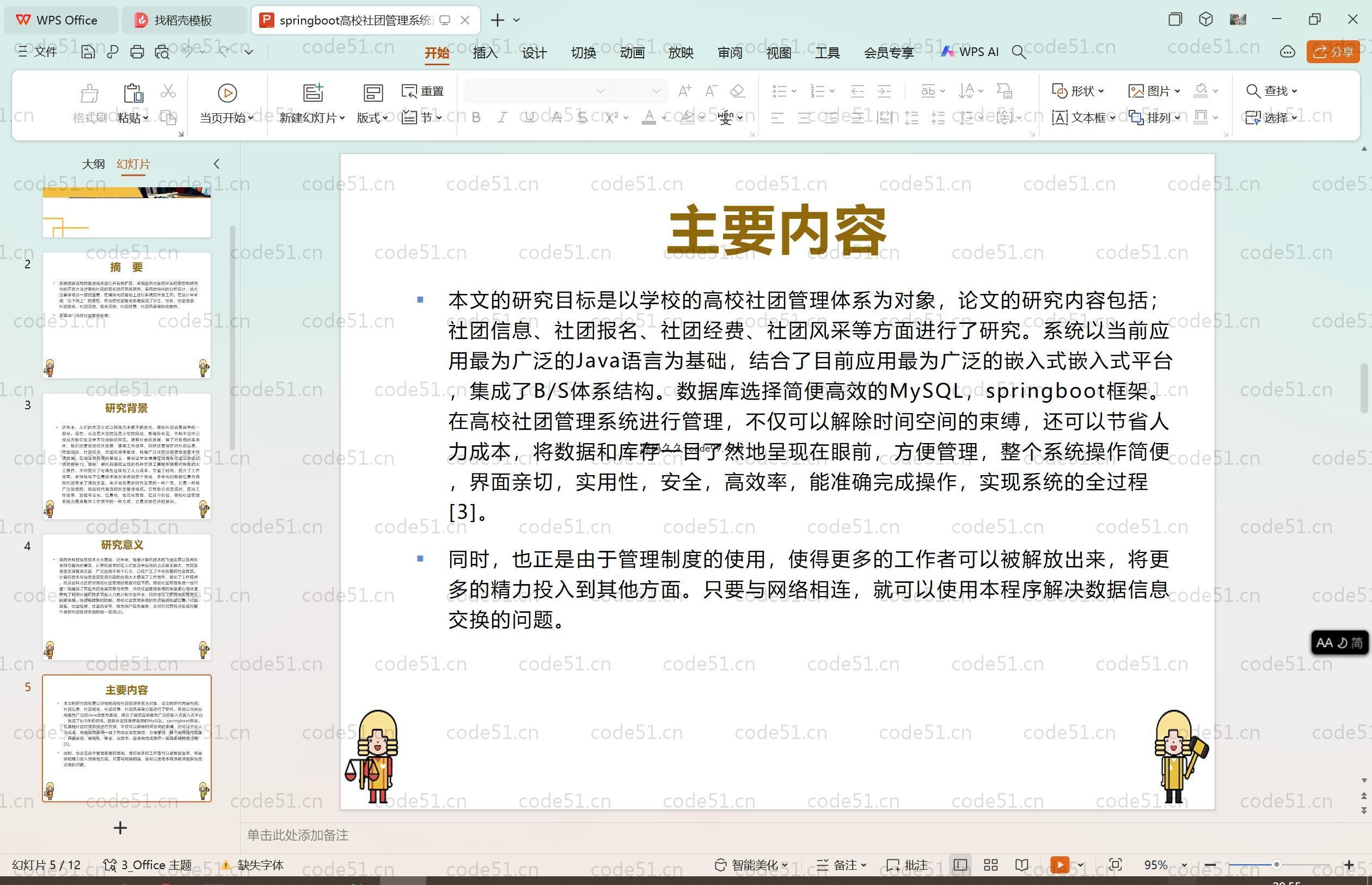Toggle center alignment icon
This screenshot has width=1372, height=885.
pyautogui.click(x=804, y=119)
